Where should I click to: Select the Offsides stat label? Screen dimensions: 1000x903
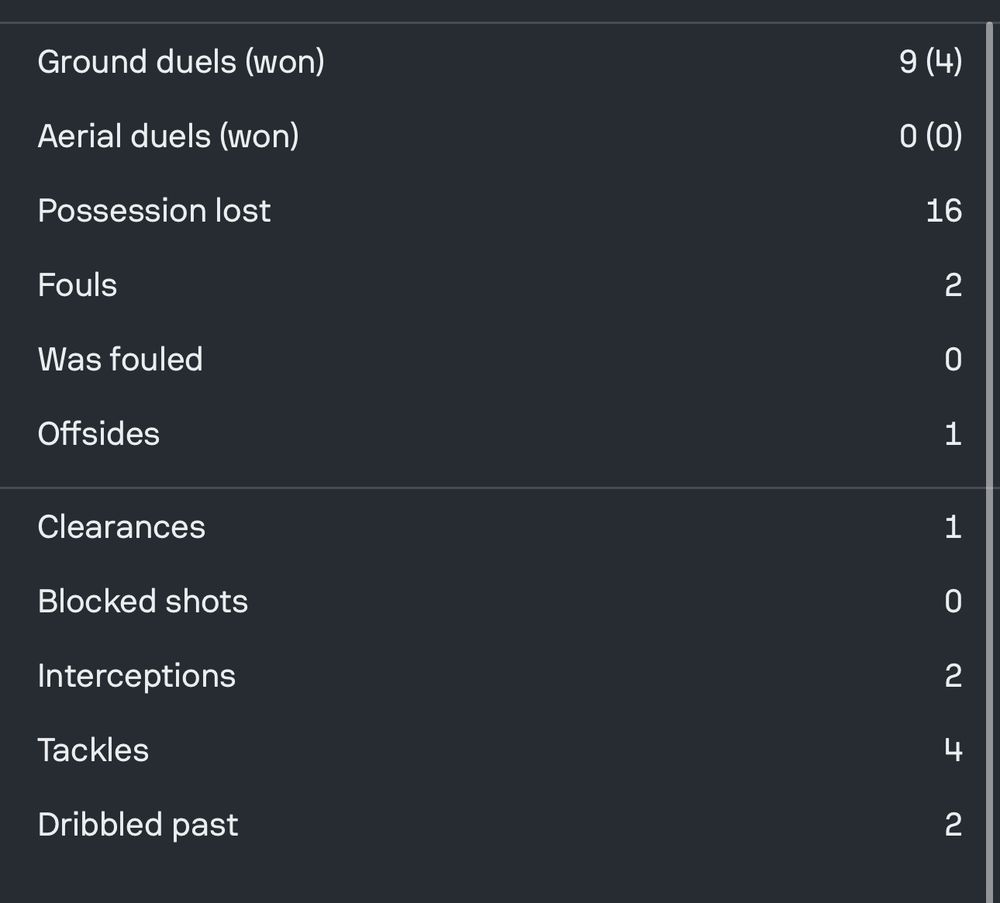[x=98, y=434]
